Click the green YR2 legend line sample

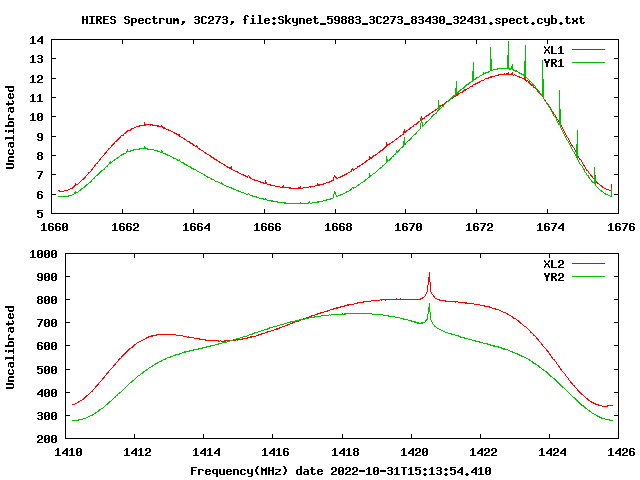point(588,277)
